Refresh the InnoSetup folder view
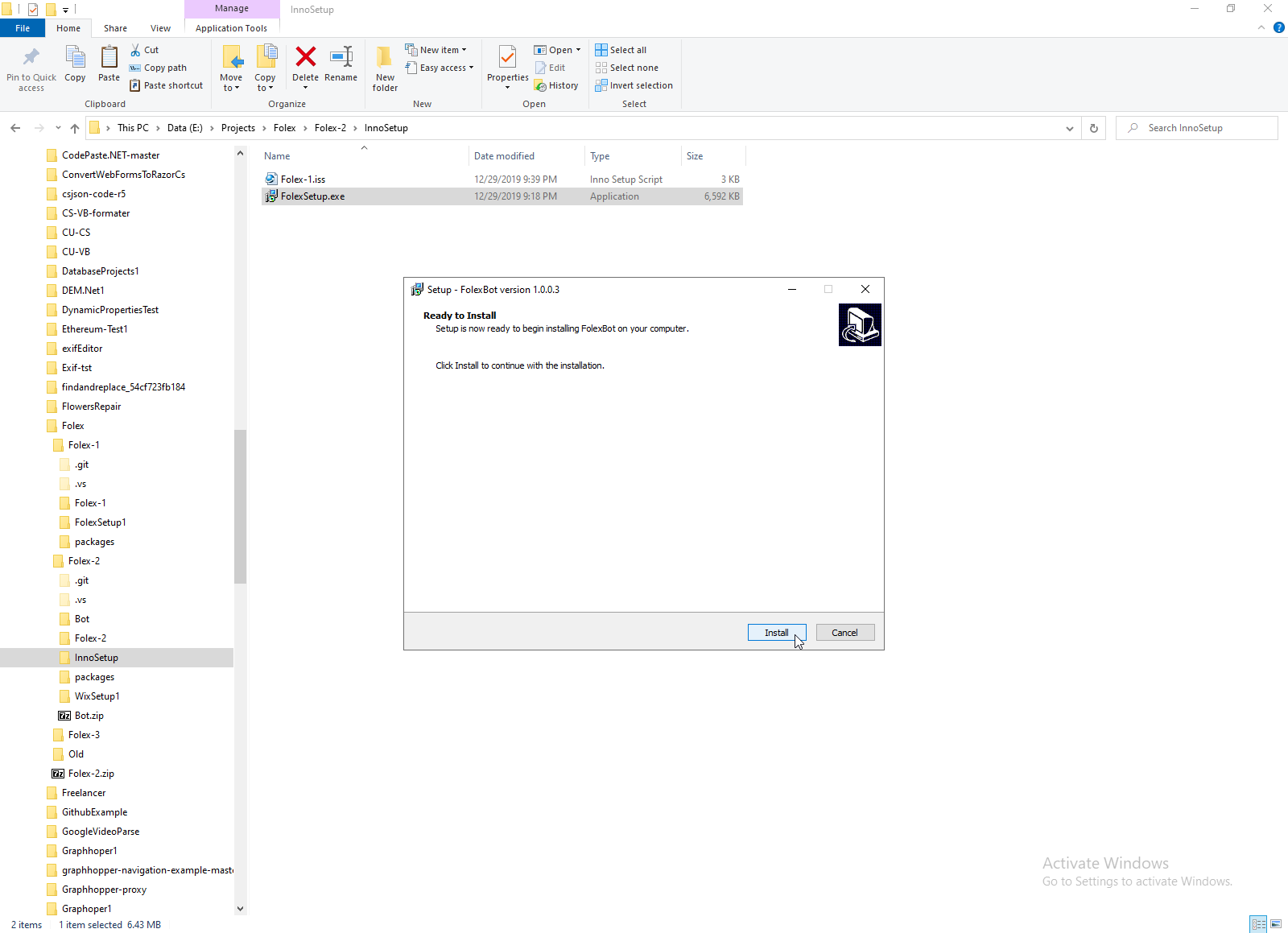This screenshot has height=933, width=1288. (x=1093, y=128)
